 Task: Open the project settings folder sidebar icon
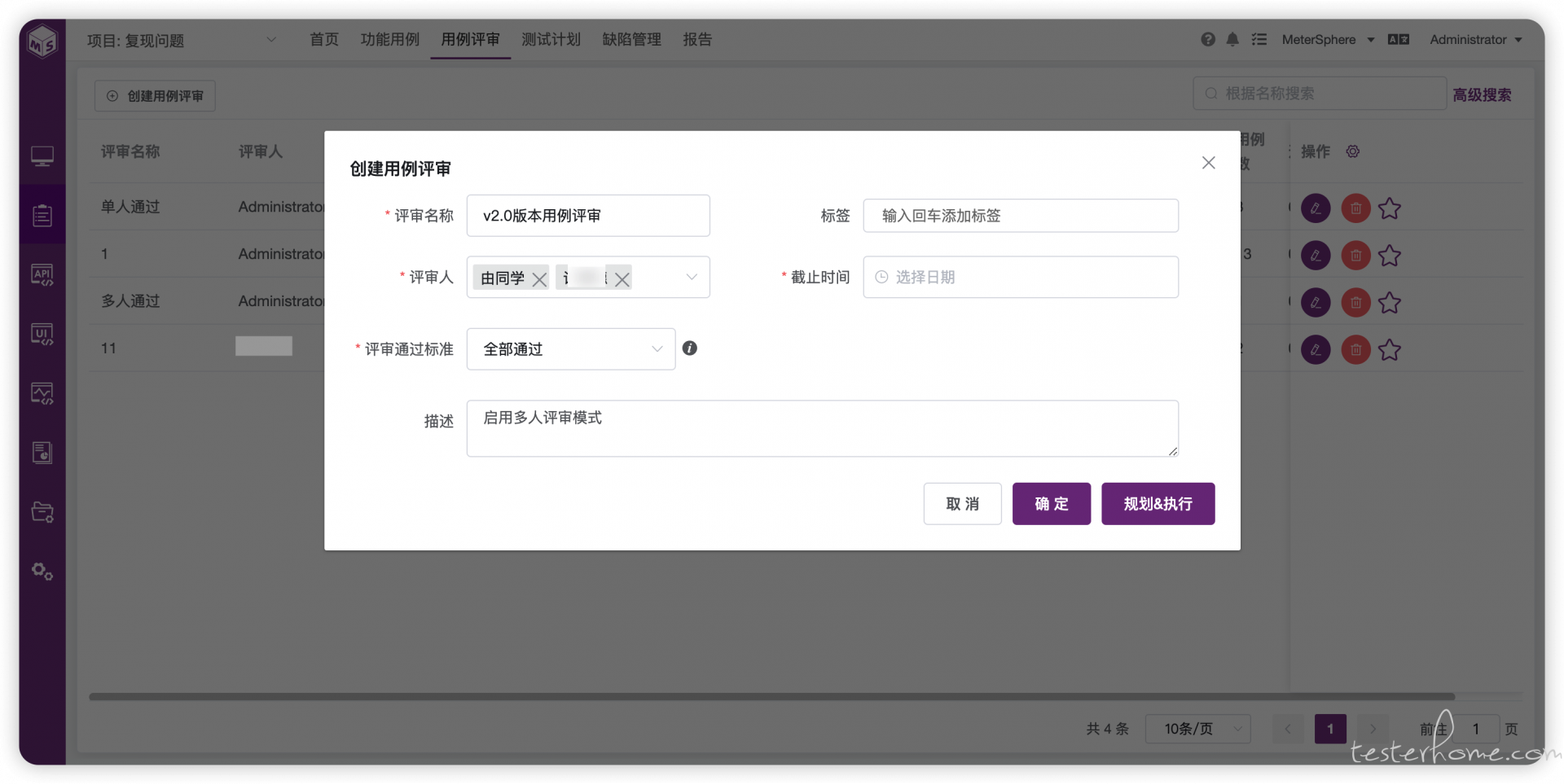pos(42,512)
